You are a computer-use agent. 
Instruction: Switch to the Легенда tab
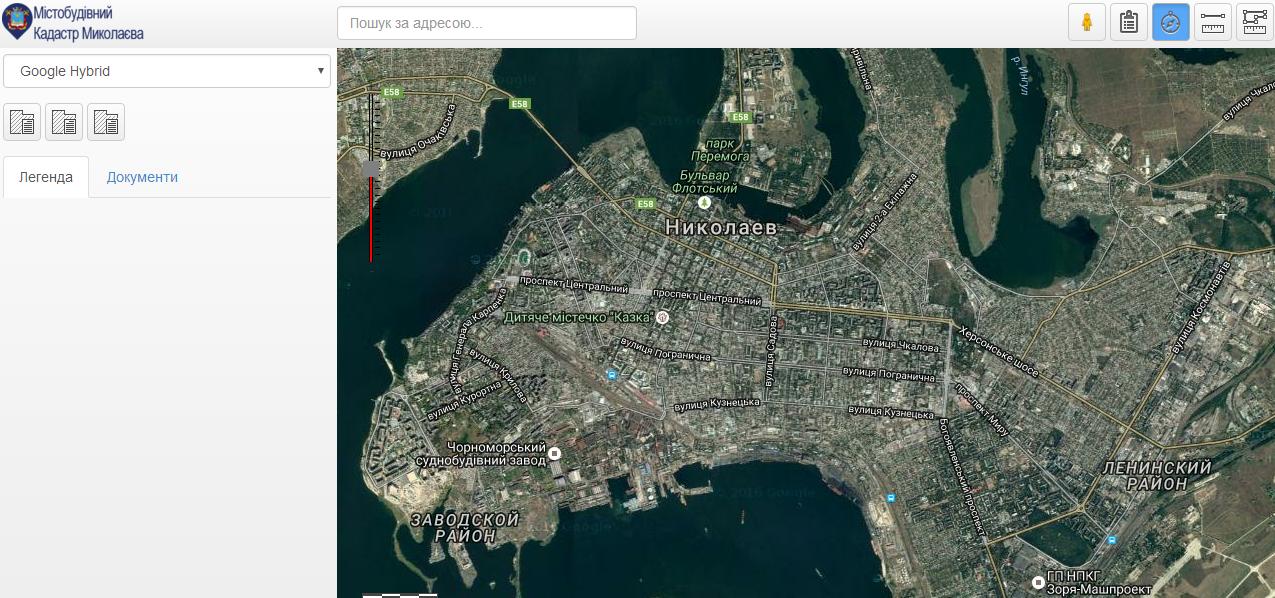coord(46,177)
